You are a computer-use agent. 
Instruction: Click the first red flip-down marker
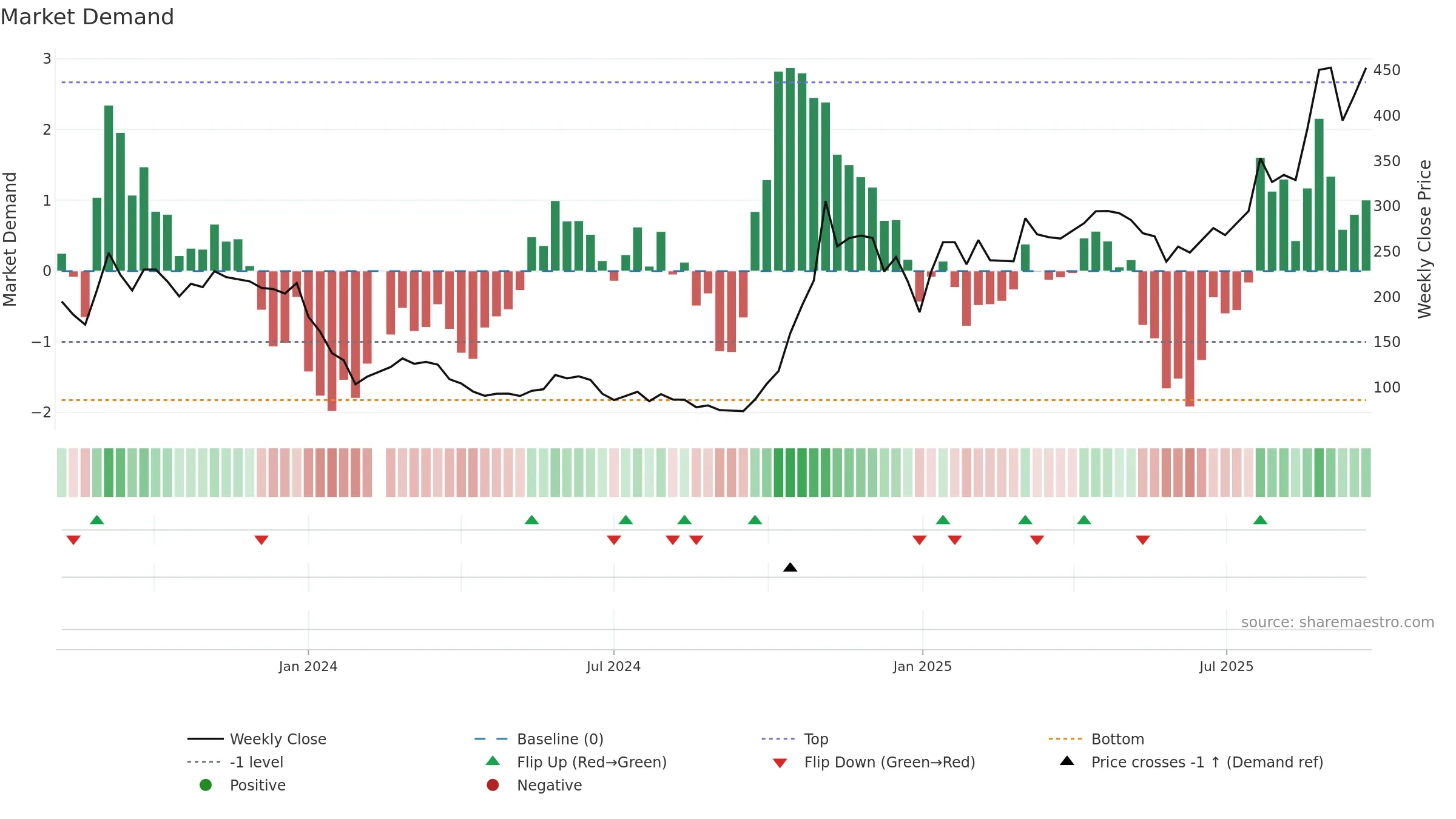pos(73,540)
